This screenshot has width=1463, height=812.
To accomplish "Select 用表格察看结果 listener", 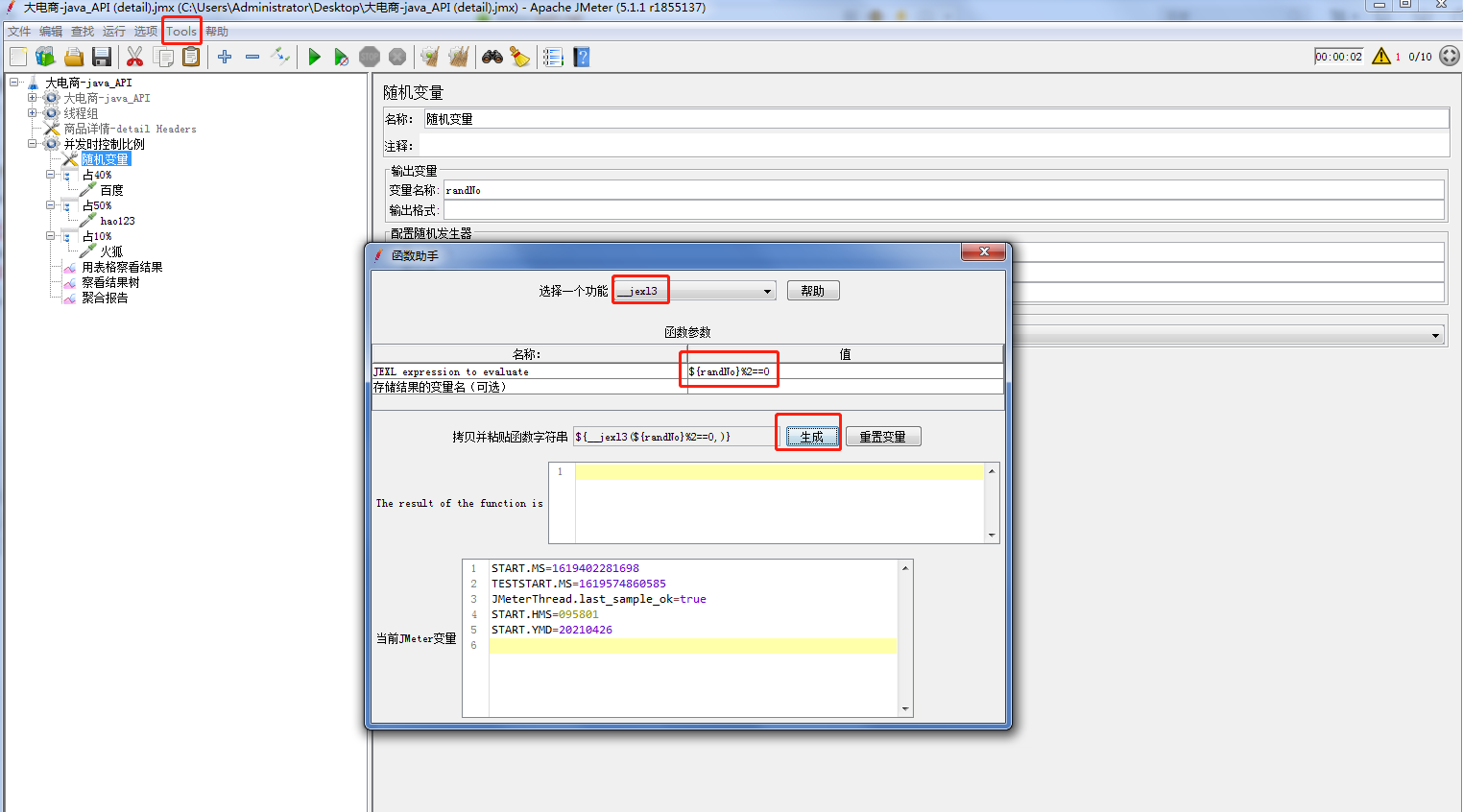I will [122, 267].
